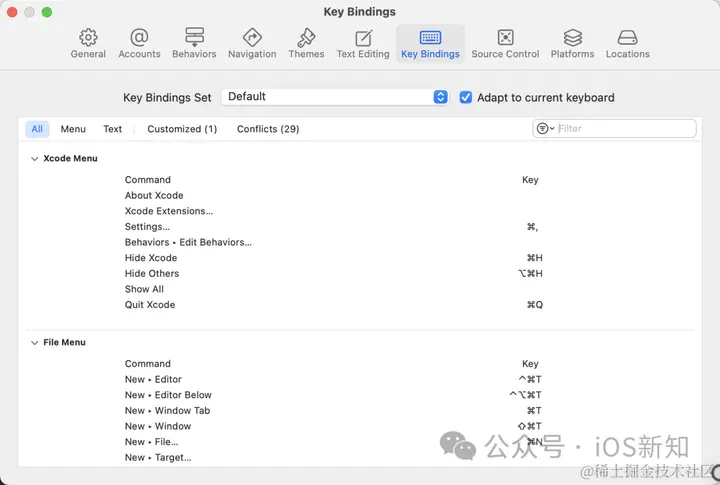Open the Source Control pane icon
The height and width of the screenshot is (485, 720).
coord(505,38)
